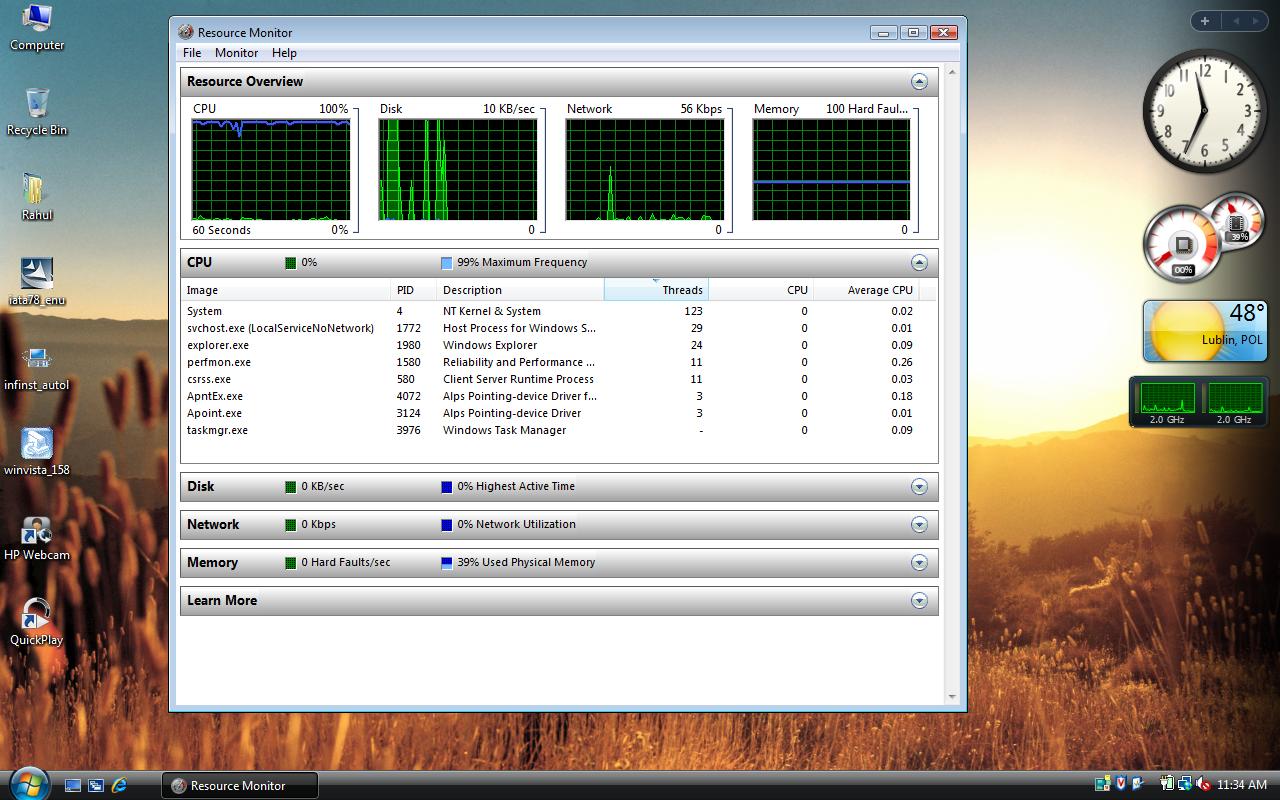Collapse the CPU section
The image size is (1280, 800).
click(x=919, y=263)
